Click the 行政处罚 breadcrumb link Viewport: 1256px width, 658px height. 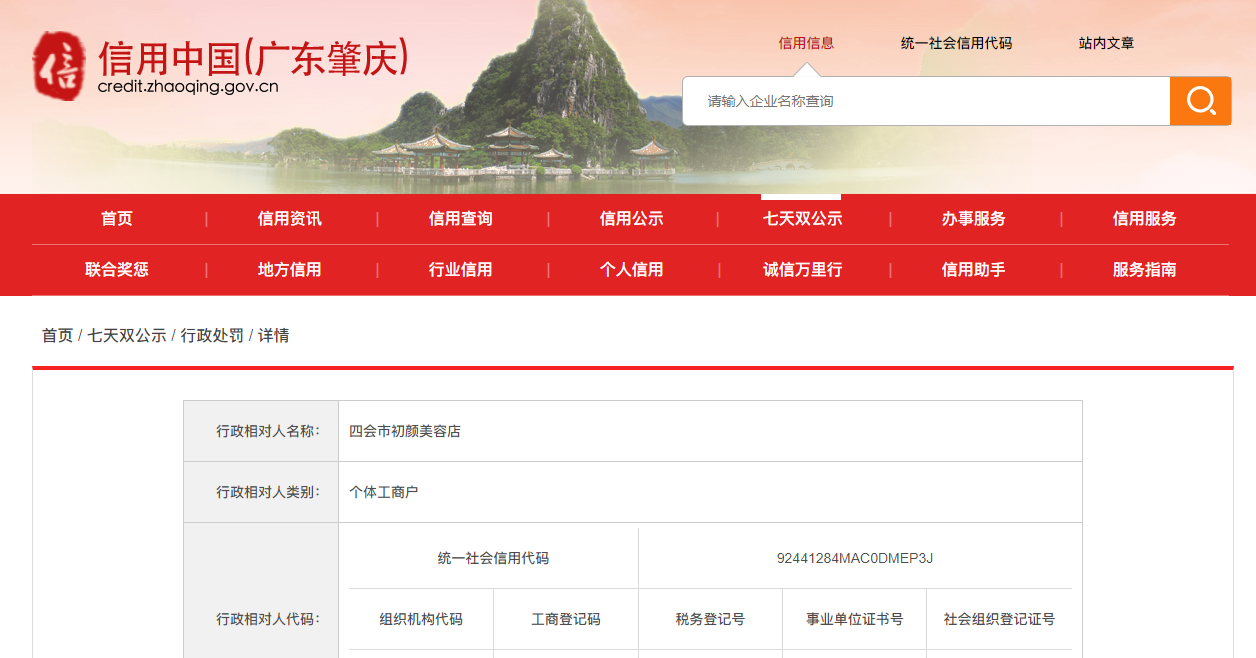pos(212,336)
